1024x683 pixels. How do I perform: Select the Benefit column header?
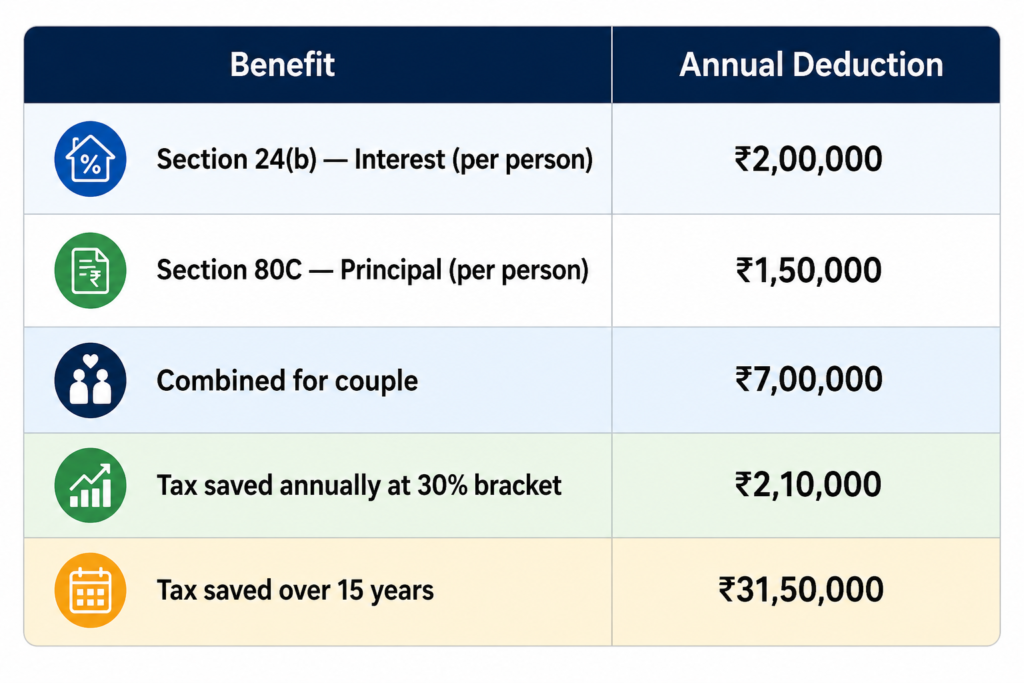click(282, 65)
